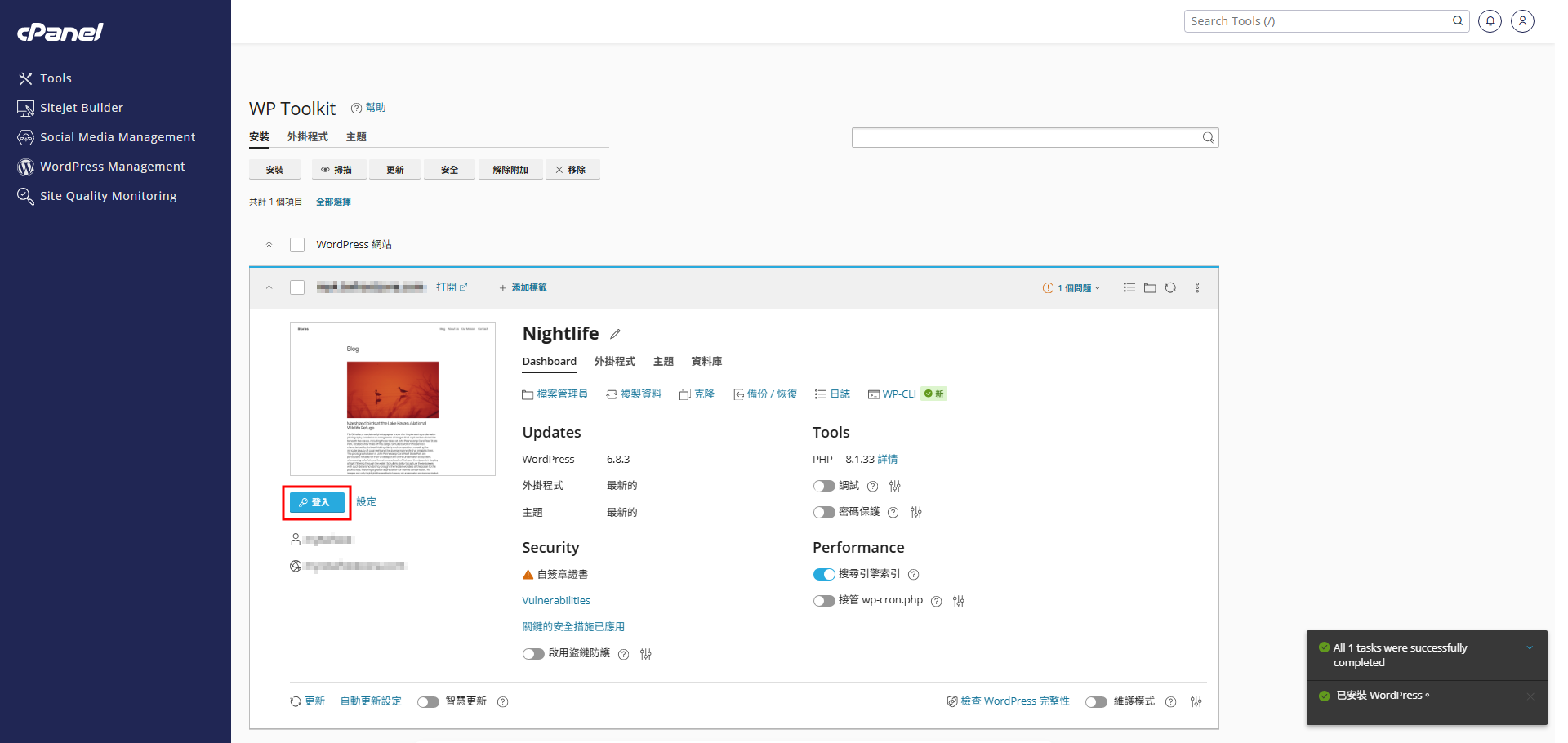Collapse the tasks-completed notification panel
This screenshot has width=1568, height=743.
pos(1530,647)
